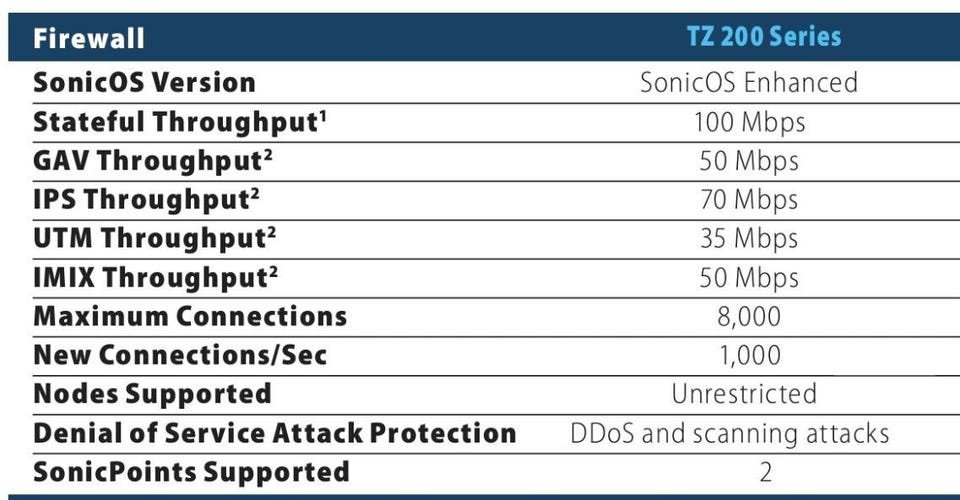Select the Stateful Throughput row label

180,122
